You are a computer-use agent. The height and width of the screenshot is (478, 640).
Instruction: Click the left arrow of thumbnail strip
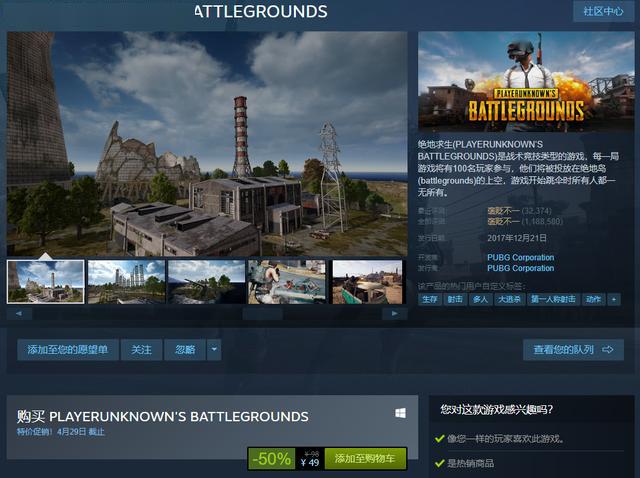[x=19, y=313]
